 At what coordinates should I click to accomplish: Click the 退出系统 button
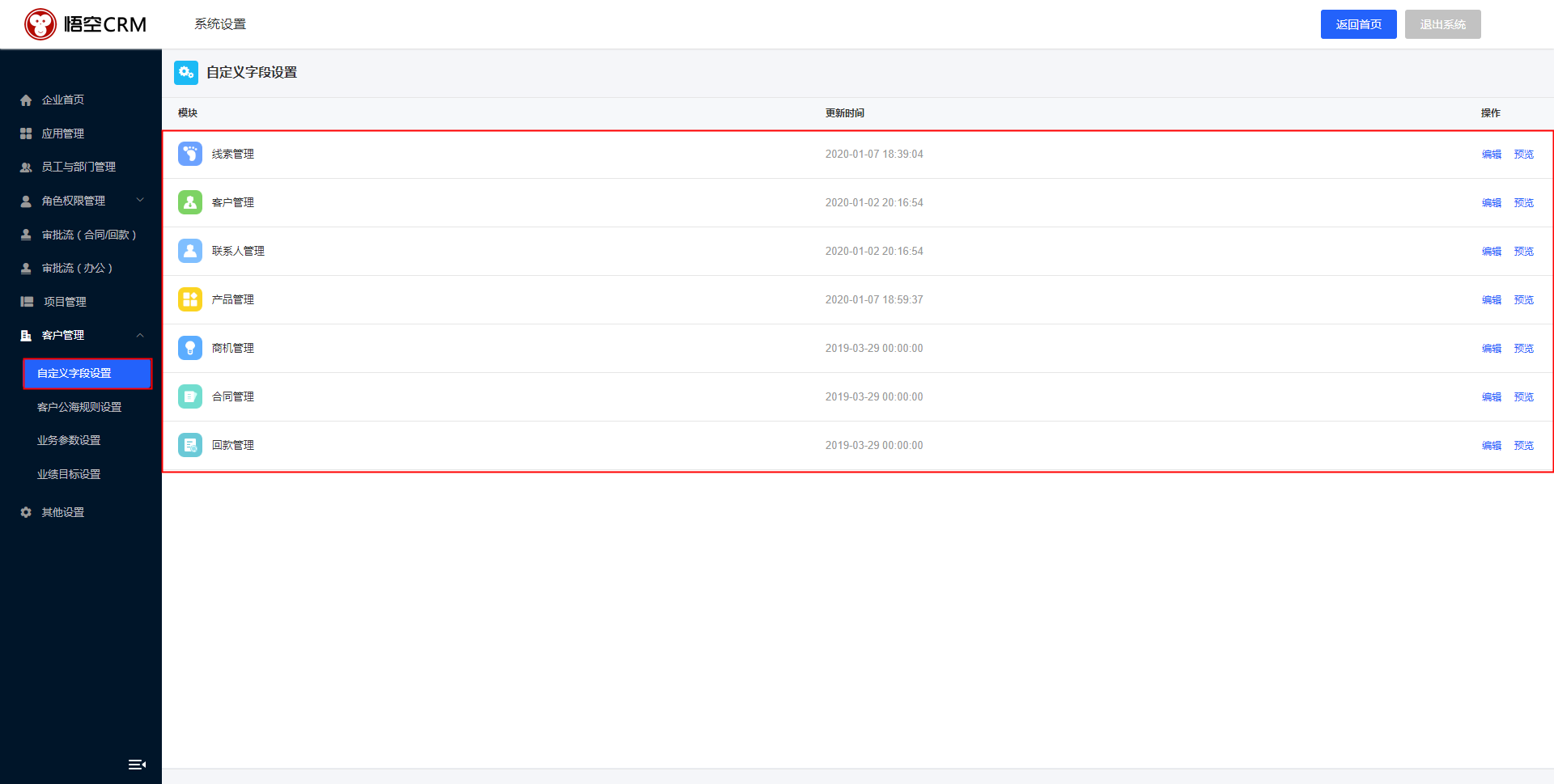1443,24
